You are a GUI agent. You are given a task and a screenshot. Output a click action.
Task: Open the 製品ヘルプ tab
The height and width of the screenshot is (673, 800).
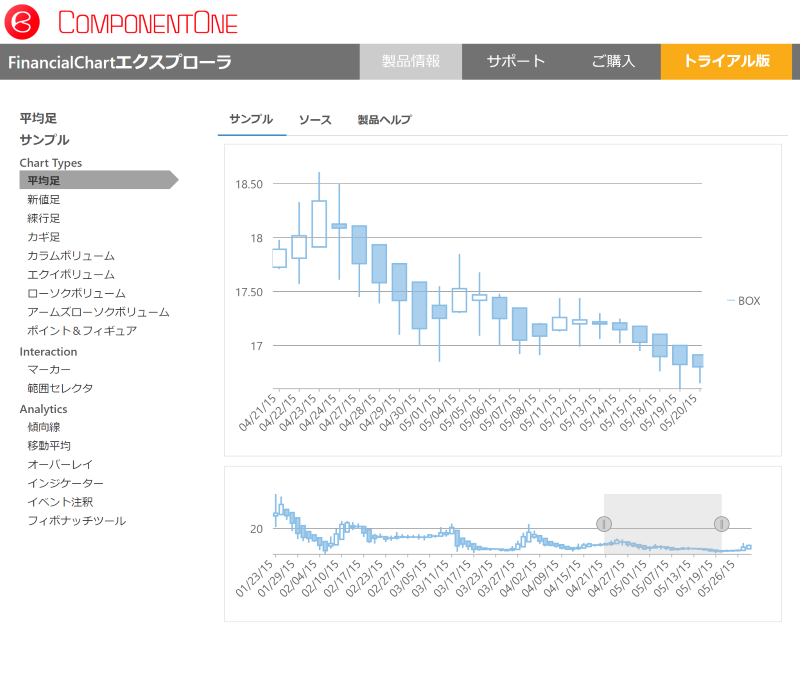(x=384, y=120)
